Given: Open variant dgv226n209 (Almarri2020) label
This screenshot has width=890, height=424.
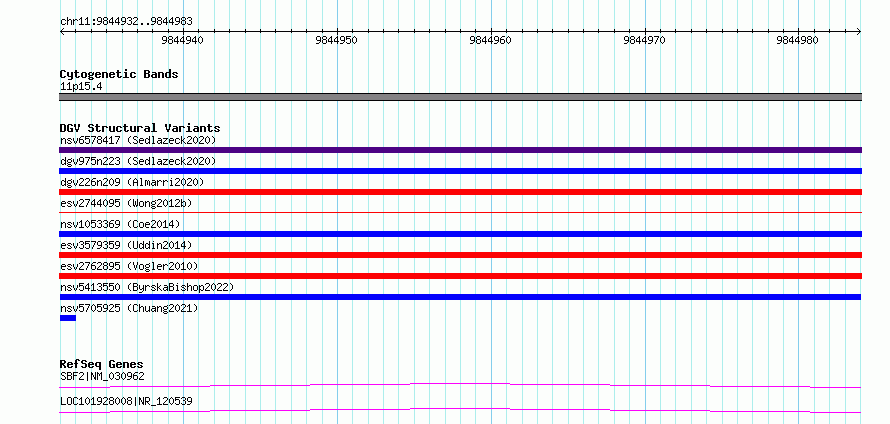Looking at the screenshot, I should point(132,182).
